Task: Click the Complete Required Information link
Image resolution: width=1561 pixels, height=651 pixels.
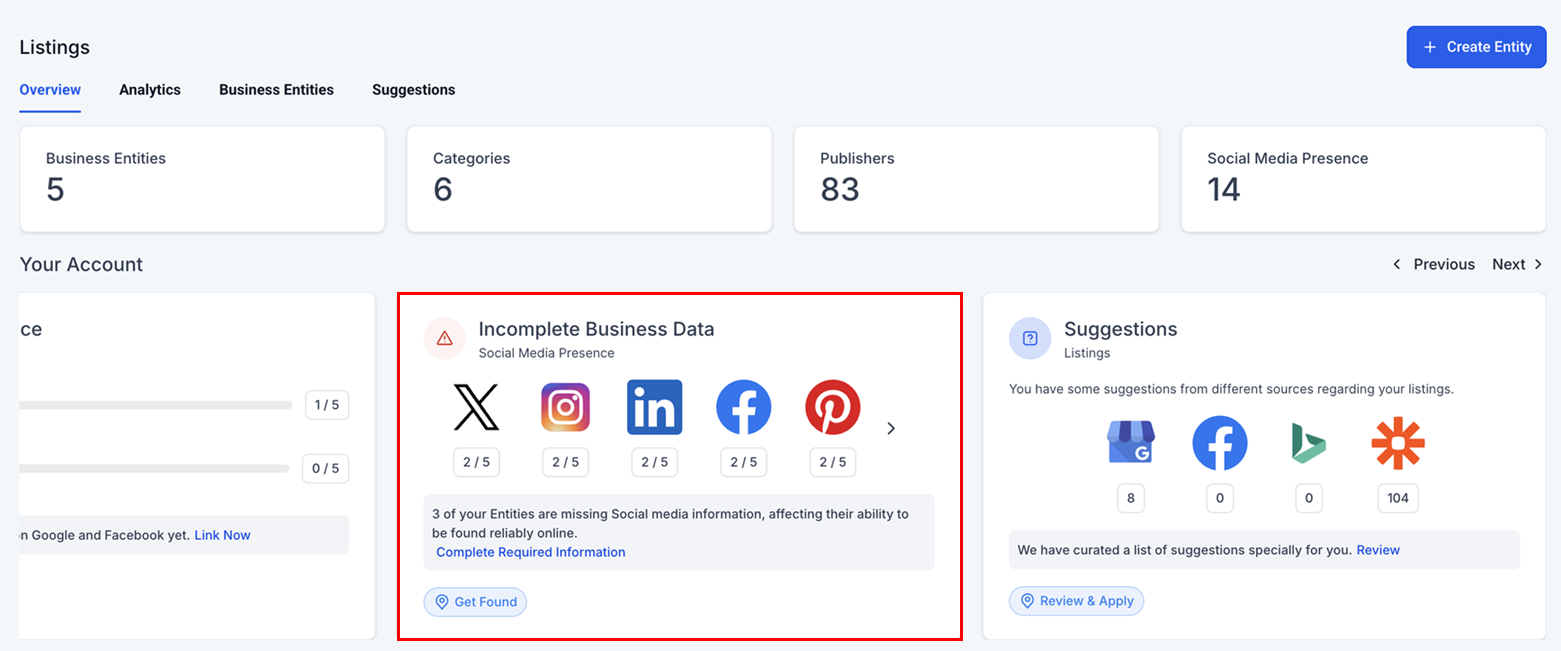Action: click(x=531, y=552)
